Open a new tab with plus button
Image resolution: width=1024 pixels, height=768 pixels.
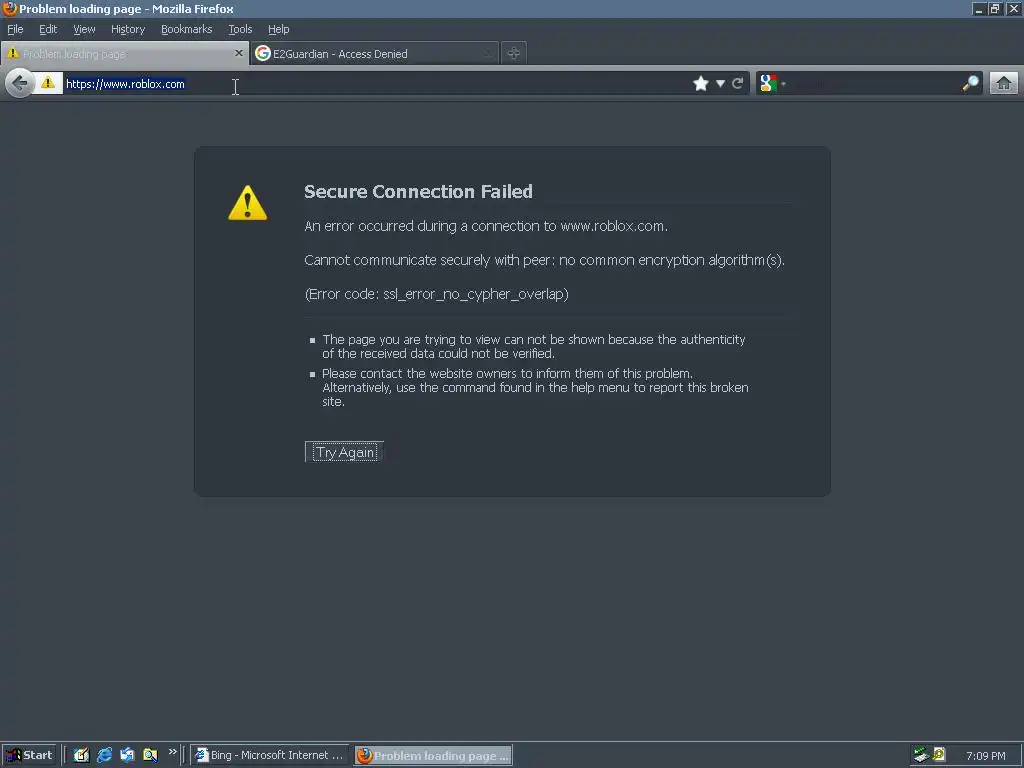coord(514,54)
